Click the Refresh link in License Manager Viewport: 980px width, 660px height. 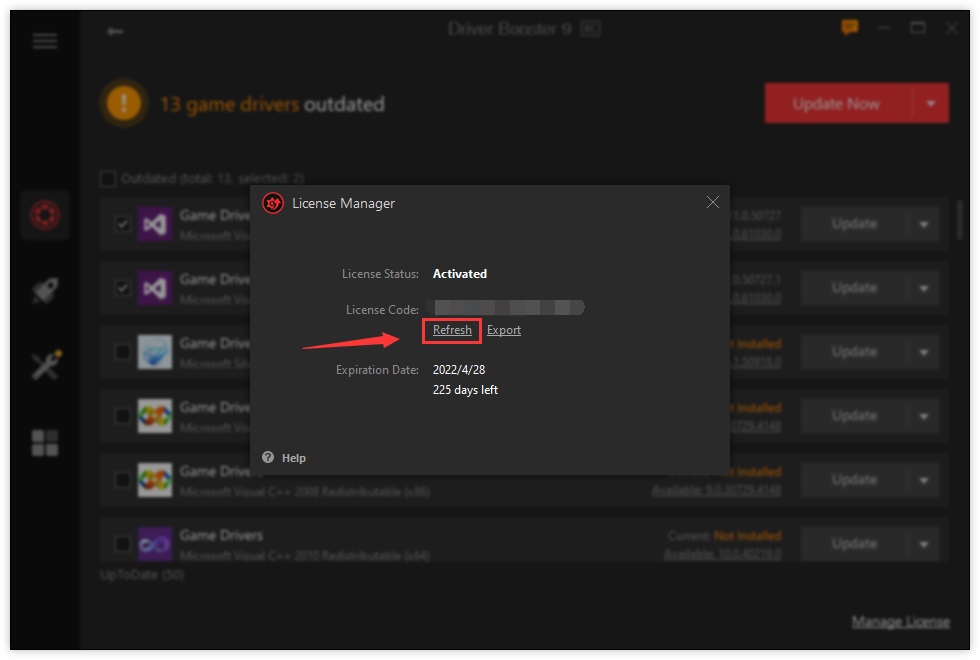[x=452, y=330]
